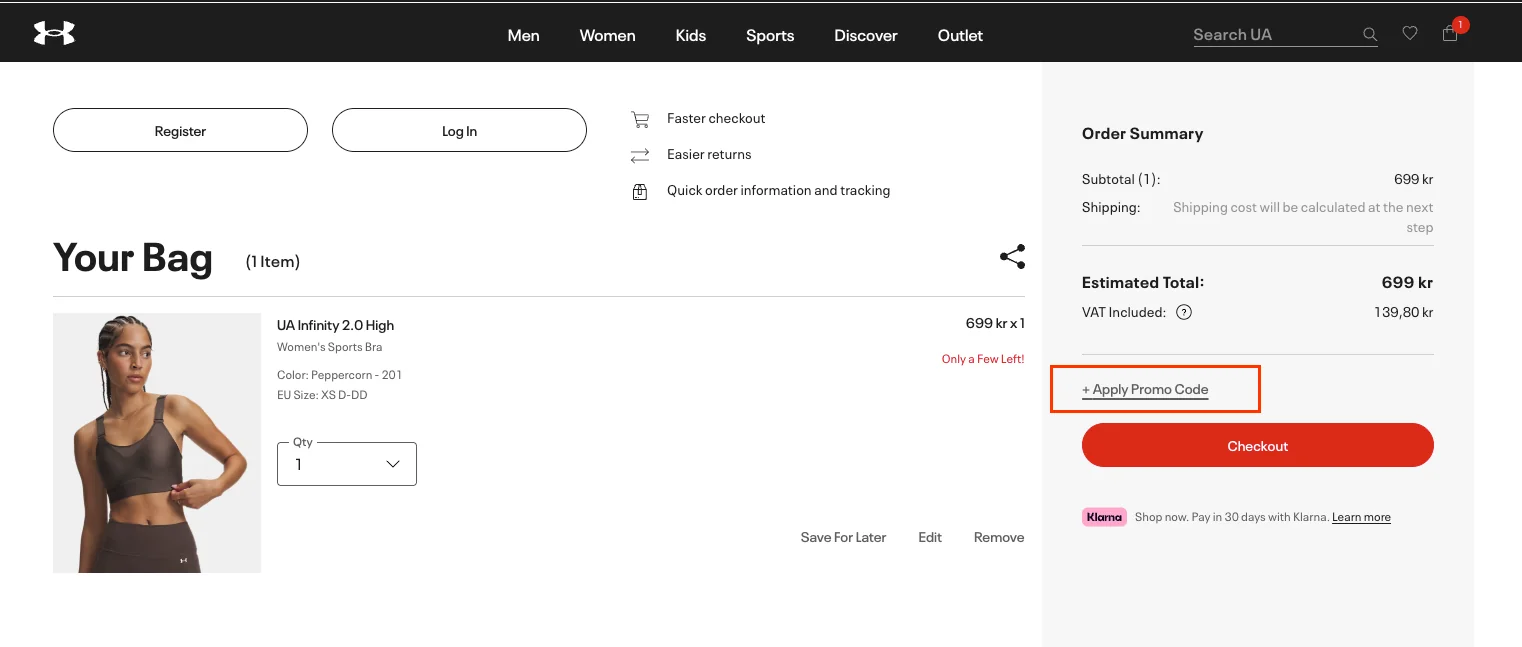1522x647 pixels.
Task: Click the '139,80 kr' VAT value
Action: pos(1404,312)
